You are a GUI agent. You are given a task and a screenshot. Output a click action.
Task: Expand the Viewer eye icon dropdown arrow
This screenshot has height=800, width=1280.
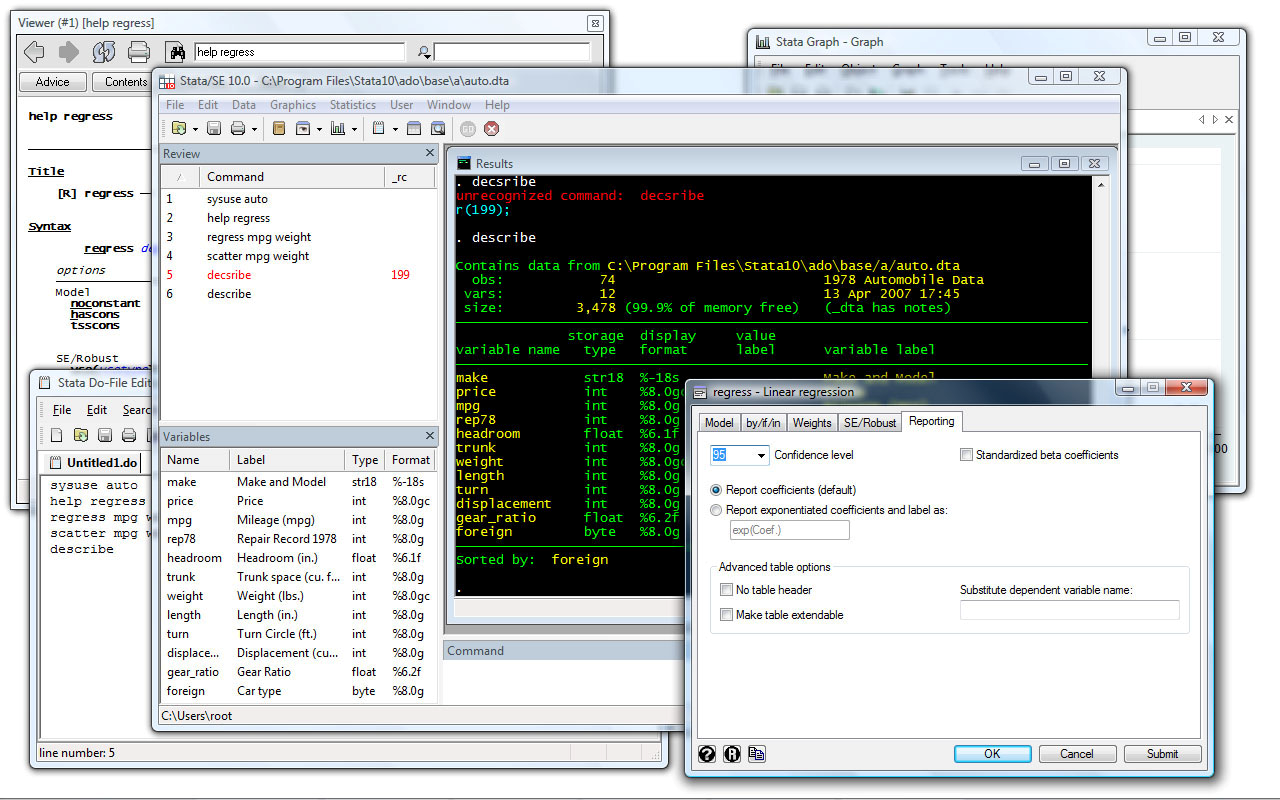(x=319, y=129)
